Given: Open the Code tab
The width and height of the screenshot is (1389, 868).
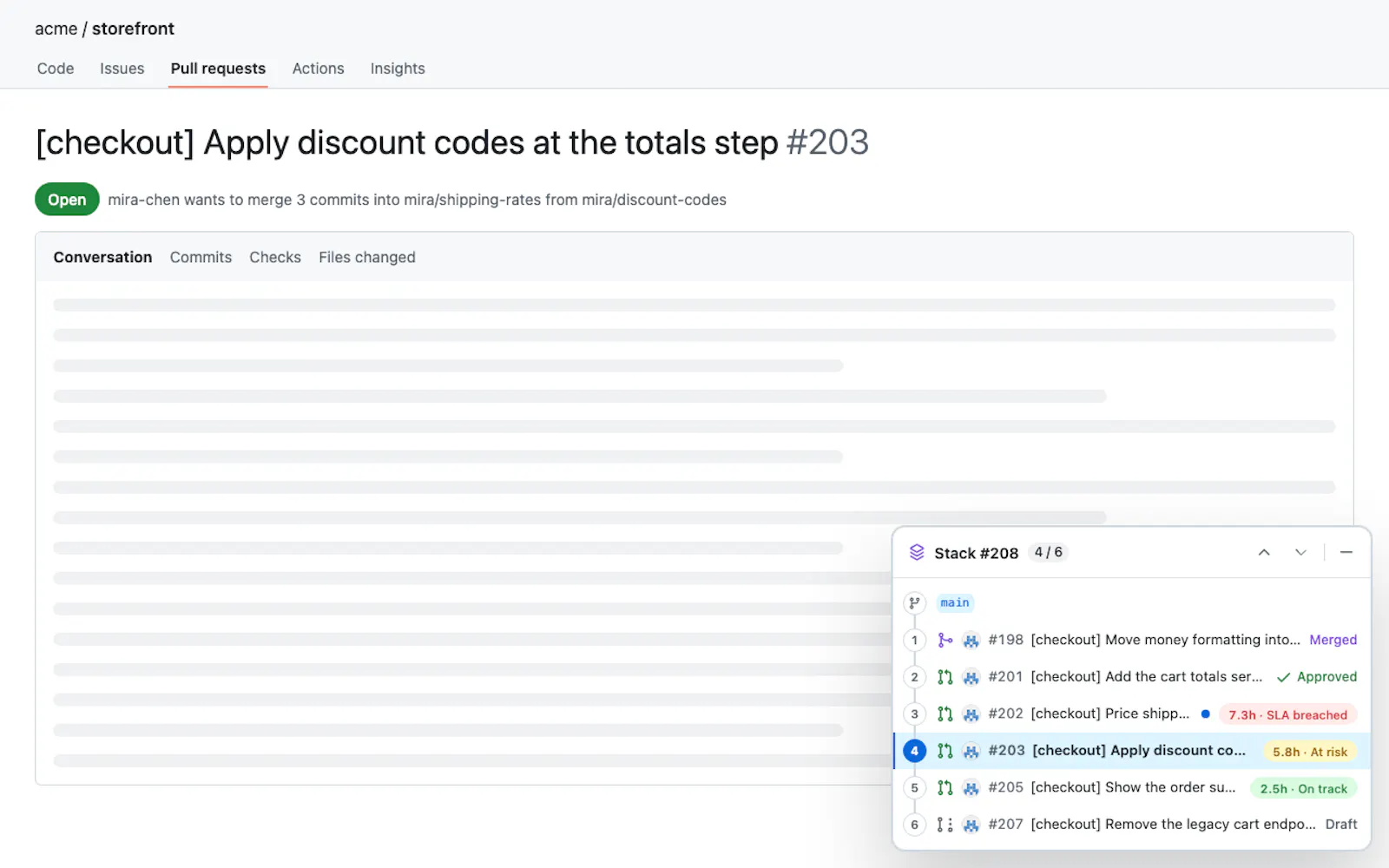Looking at the screenshot, I should pos(56,69).
